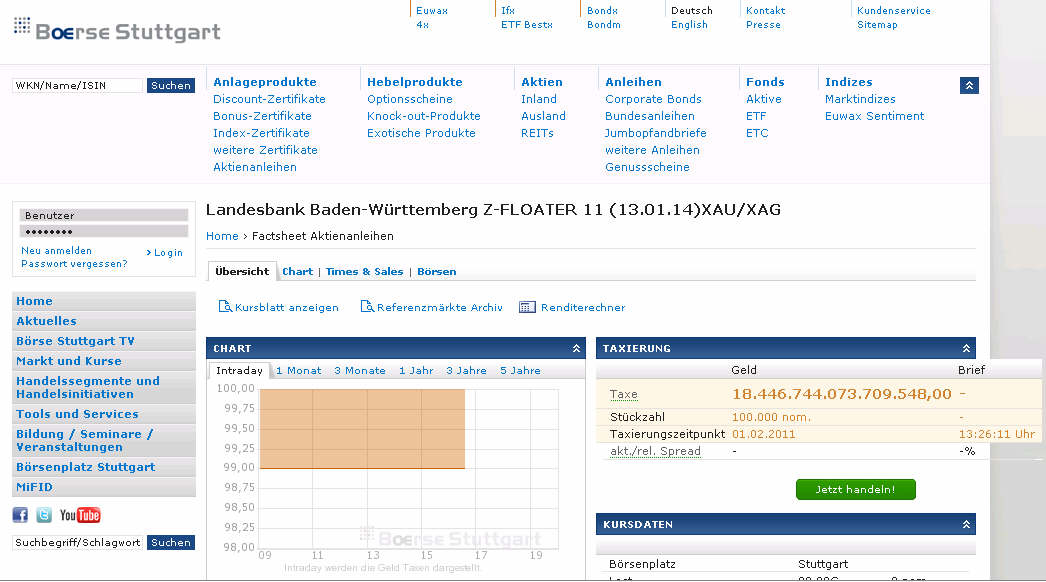Show the 5 Jahre chart

[520, 370]
